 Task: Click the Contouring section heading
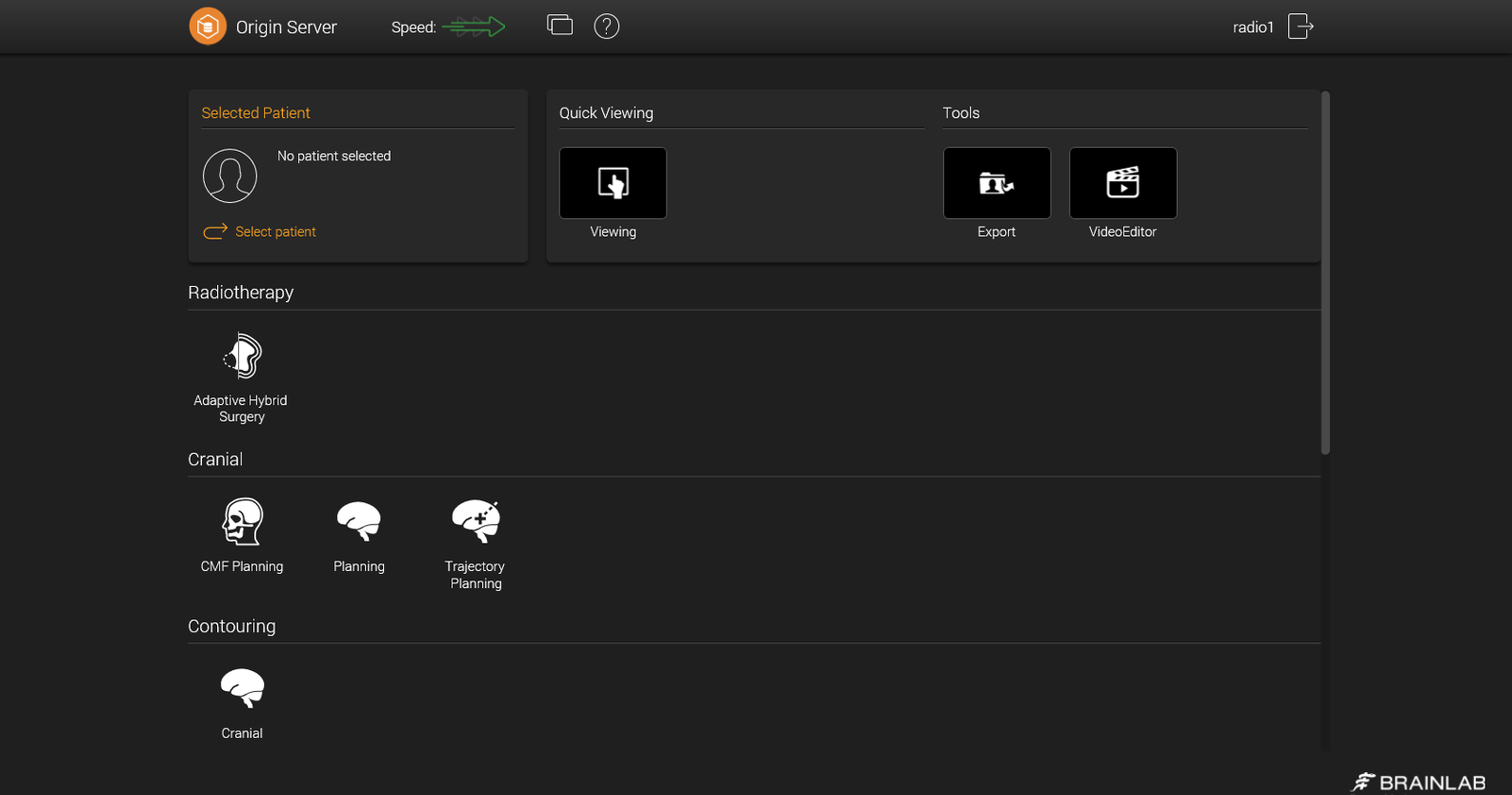coord(232,626)
